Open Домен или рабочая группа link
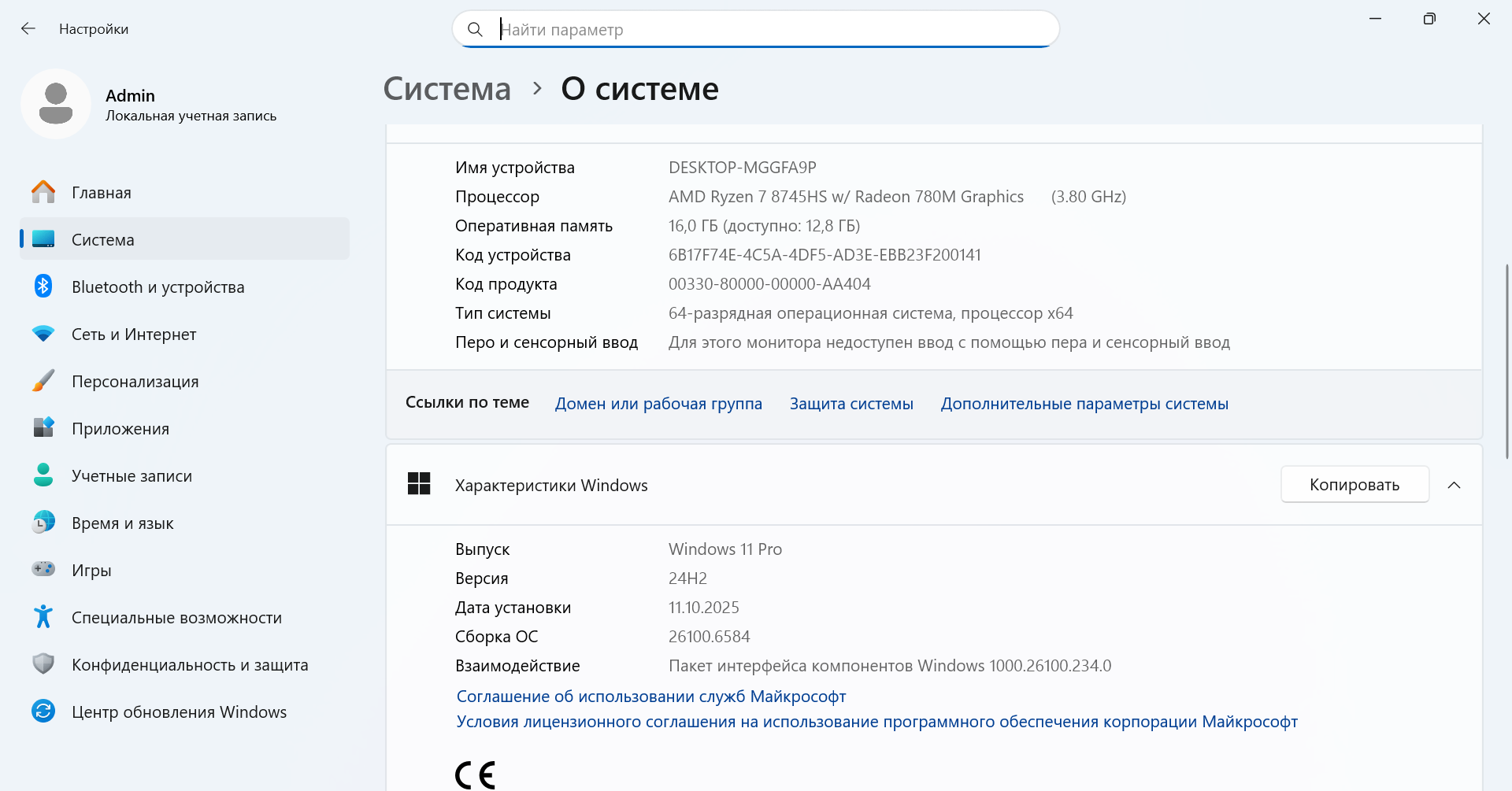The image size is (1512, 791). (x=658, y=404)
